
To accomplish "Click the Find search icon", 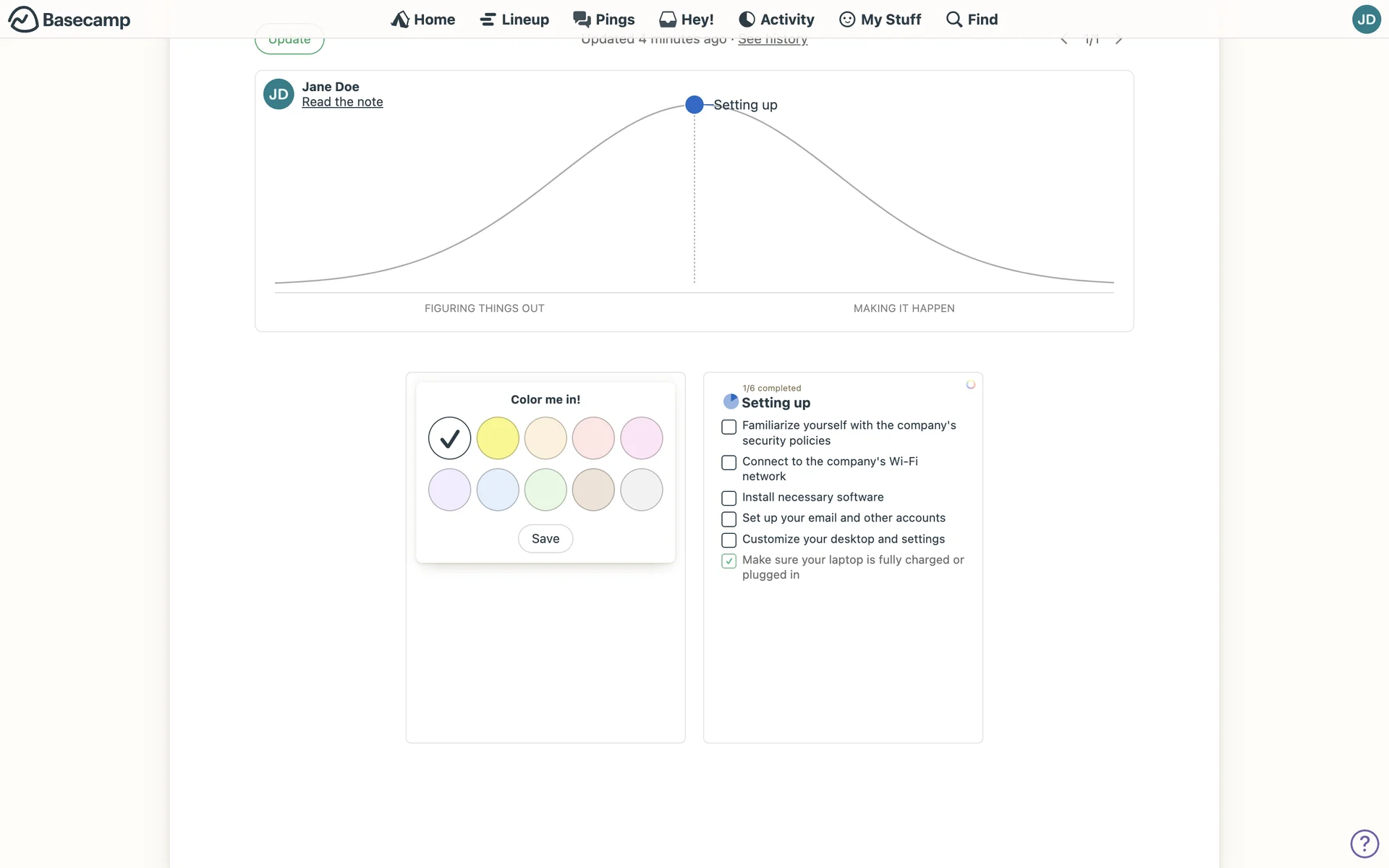I will [954, 20].
